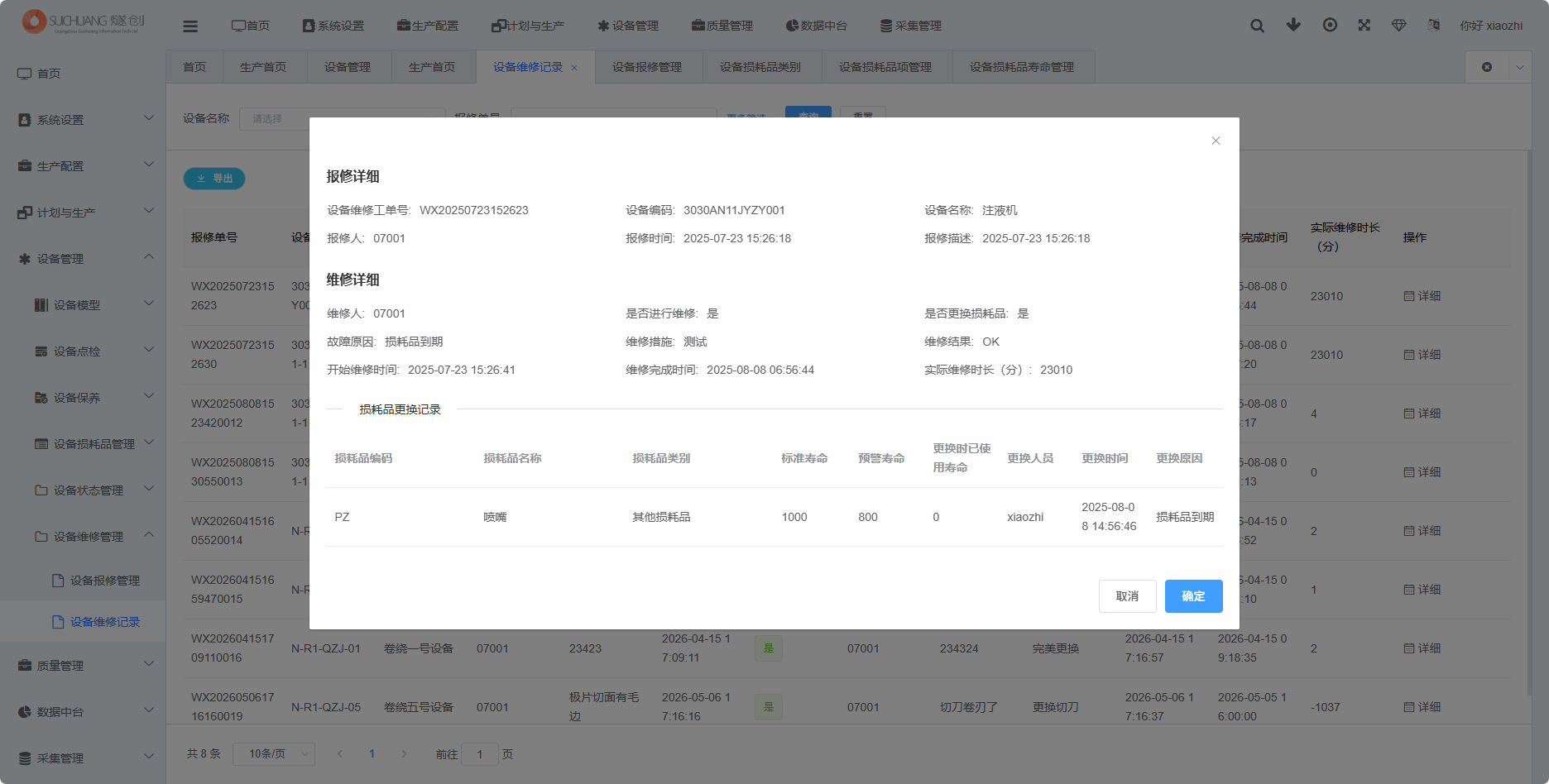Open the 设备名称 select dropdown
Screen dimensions: 1549x784
pyautogui.click(x=343, y=118)
